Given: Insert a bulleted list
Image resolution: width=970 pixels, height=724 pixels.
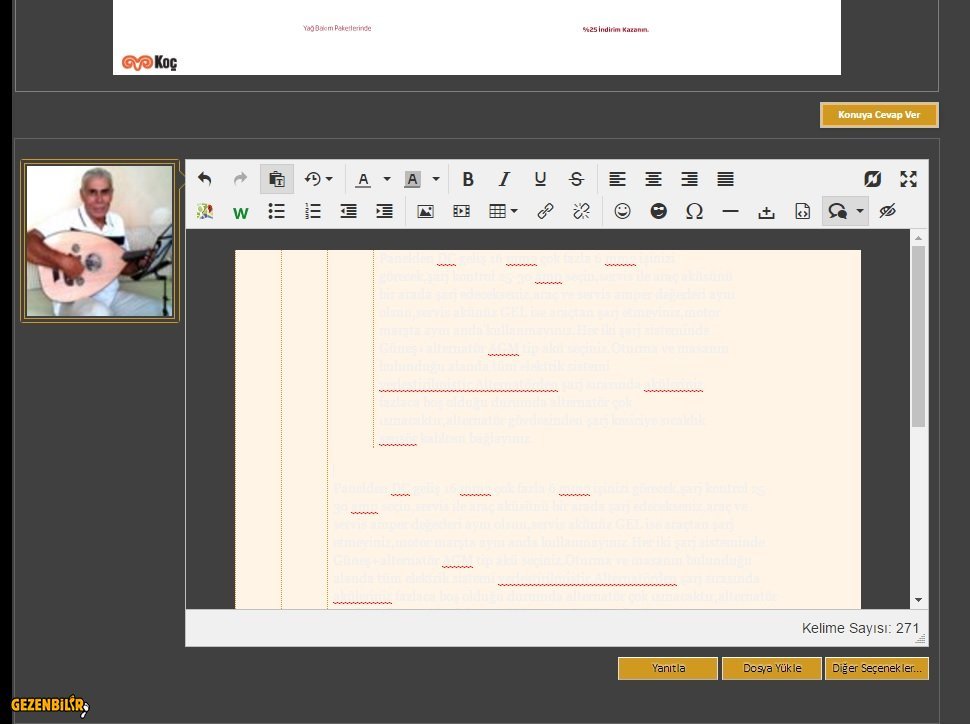Looking at the screenshot, I should (x=277, y=211).
